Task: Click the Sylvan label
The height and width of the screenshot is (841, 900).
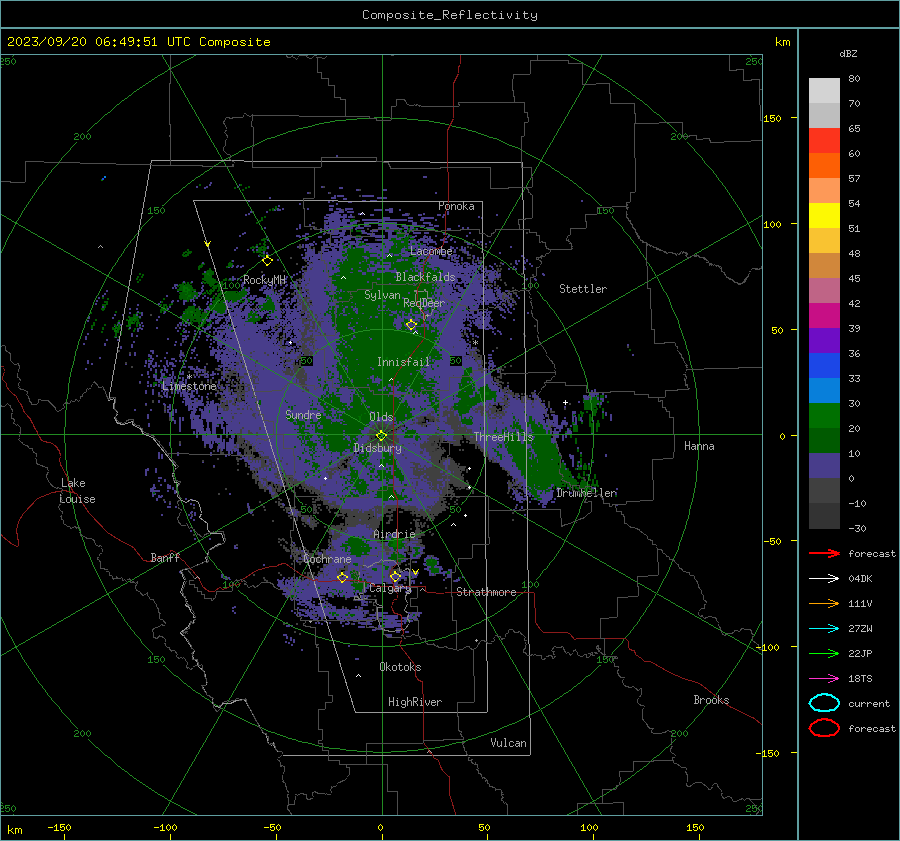Action: (x=382, y=295)
